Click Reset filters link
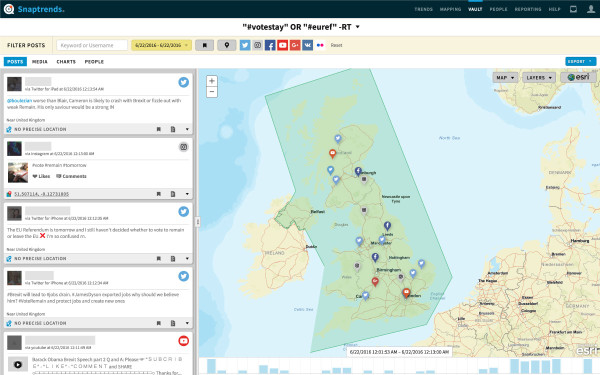Viewport: 600px width, 375px height. (x=336, y=45)
